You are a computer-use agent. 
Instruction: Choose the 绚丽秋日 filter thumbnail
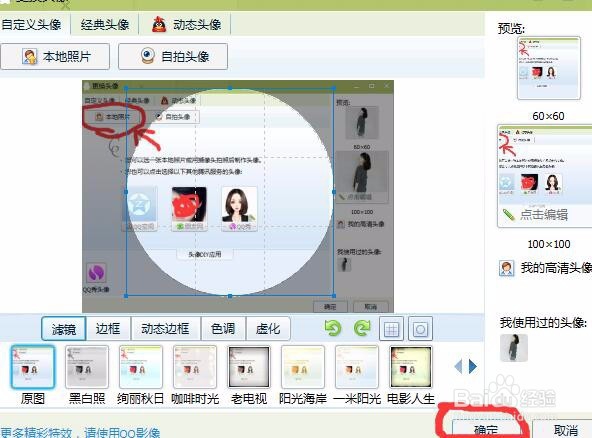(140, 367)
